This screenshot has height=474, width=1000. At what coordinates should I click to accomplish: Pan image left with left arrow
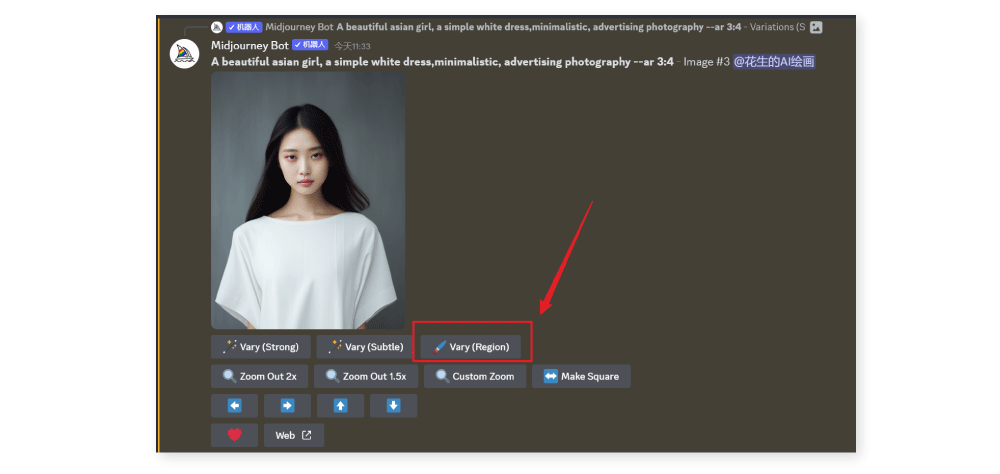coord(234,406)
